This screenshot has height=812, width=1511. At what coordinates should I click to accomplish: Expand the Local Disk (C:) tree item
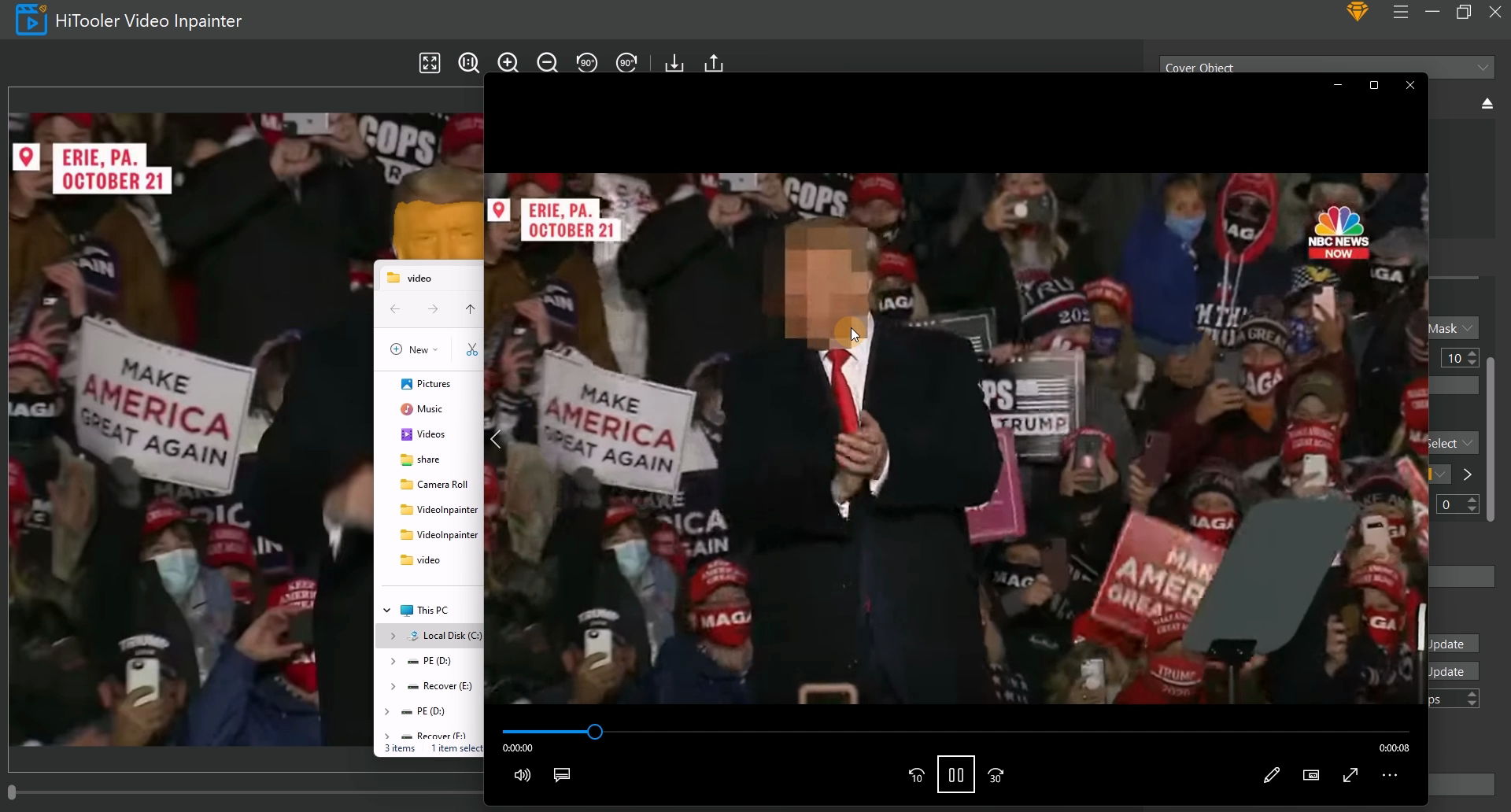393,636
